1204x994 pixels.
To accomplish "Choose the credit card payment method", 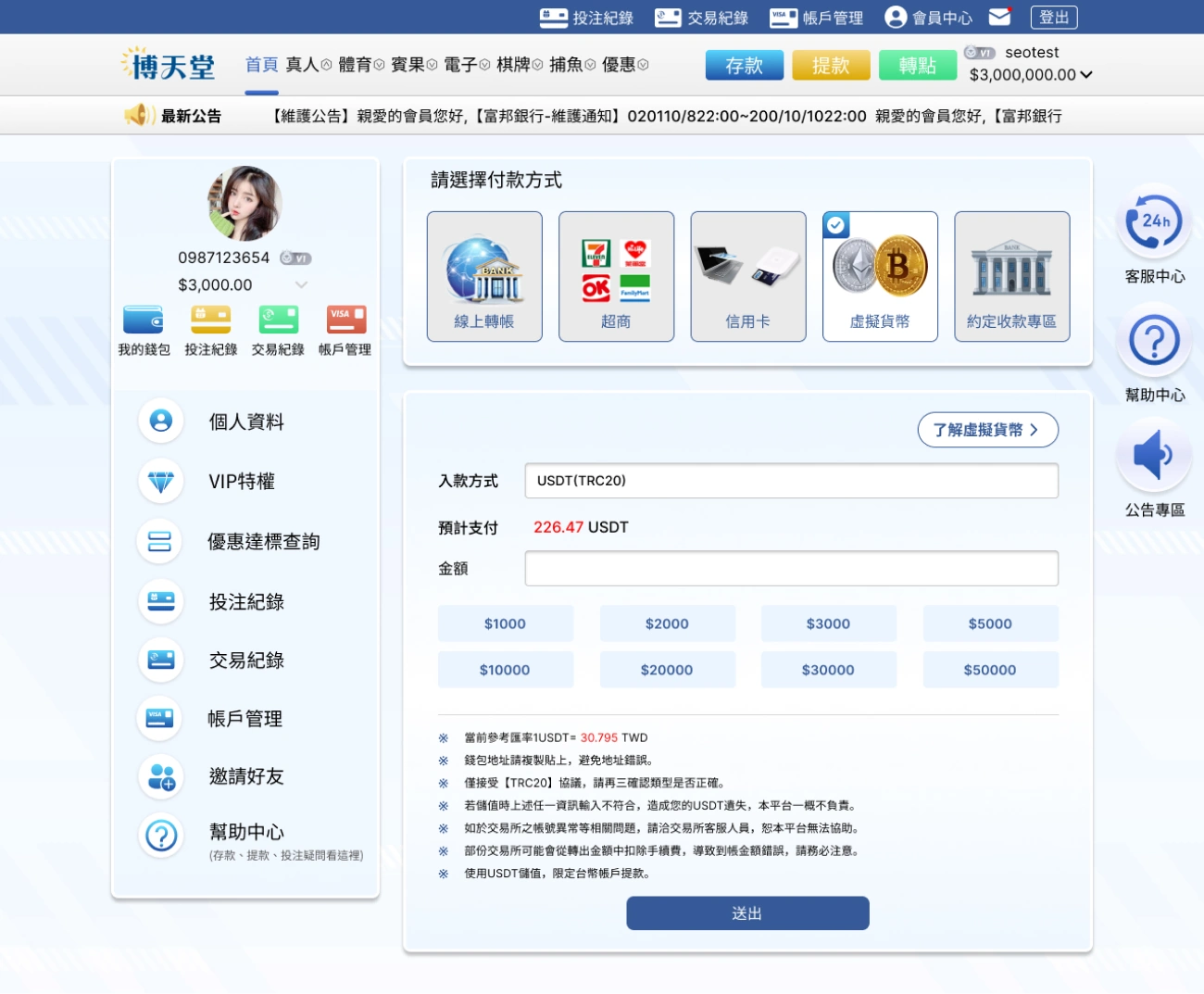I will pos(747,276).
